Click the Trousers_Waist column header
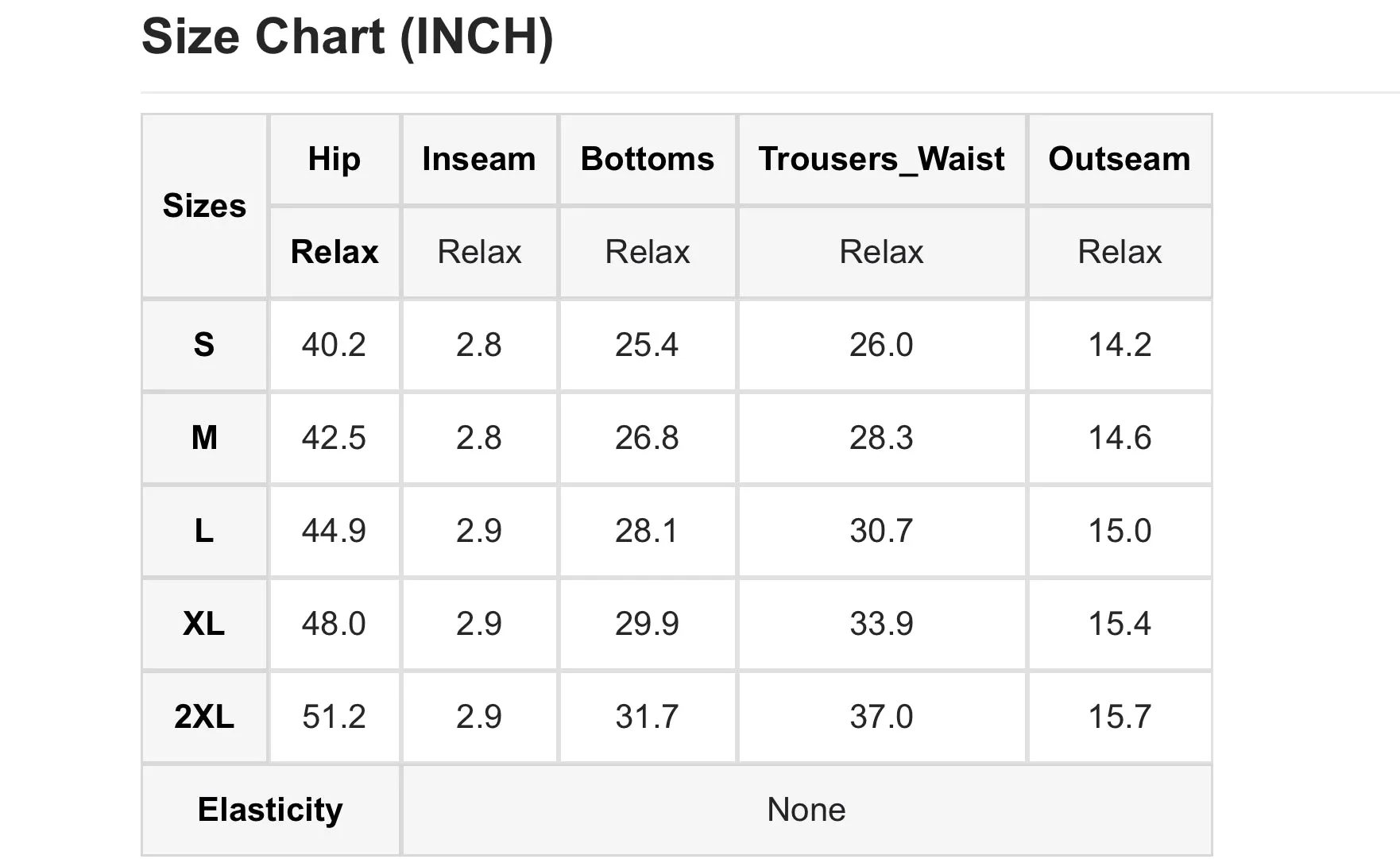The image size is (1400, 859). [881, 159]
